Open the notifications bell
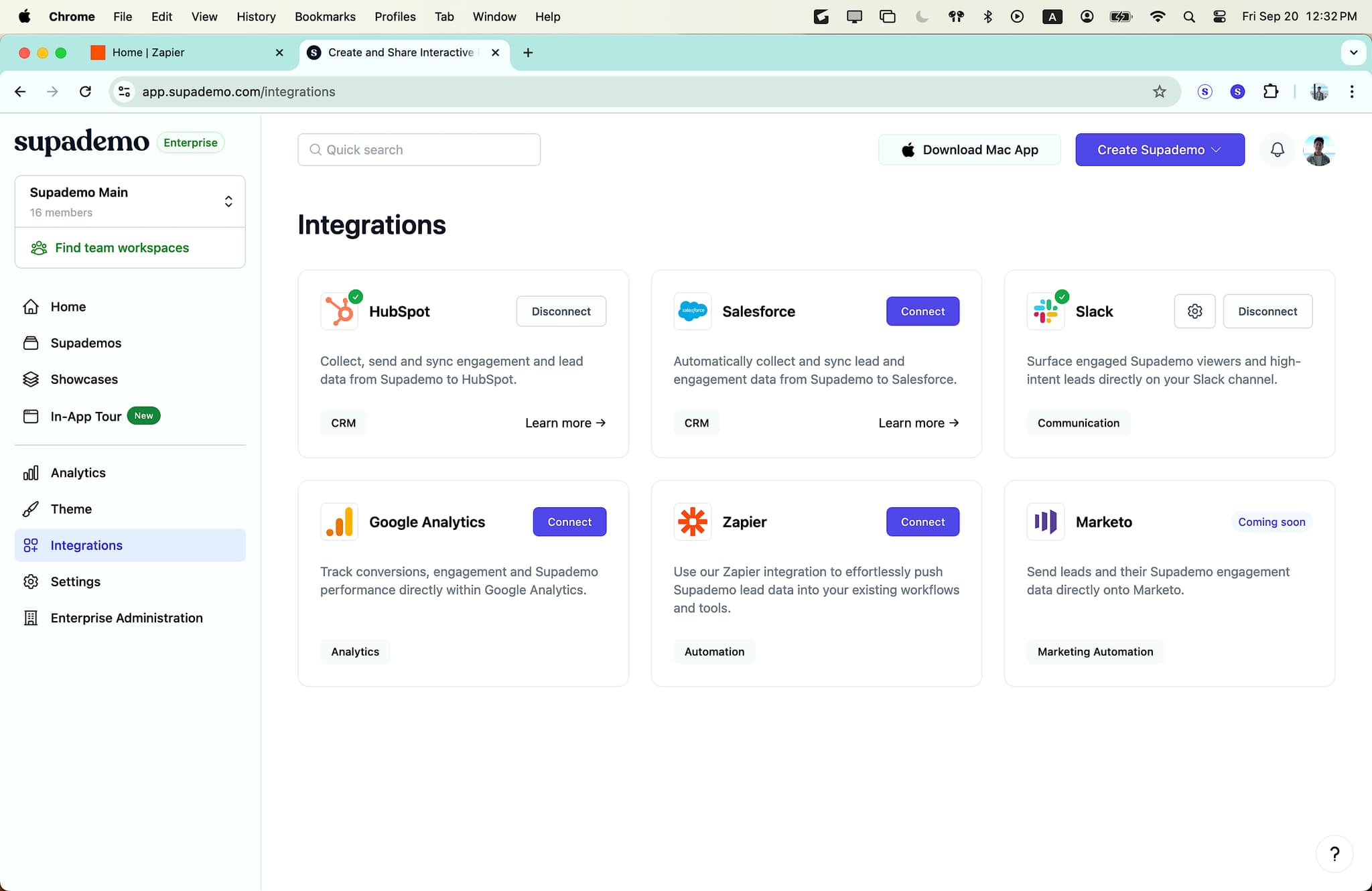The width and height of the screenshot is (1372, 891). (x=1278, y=149)
